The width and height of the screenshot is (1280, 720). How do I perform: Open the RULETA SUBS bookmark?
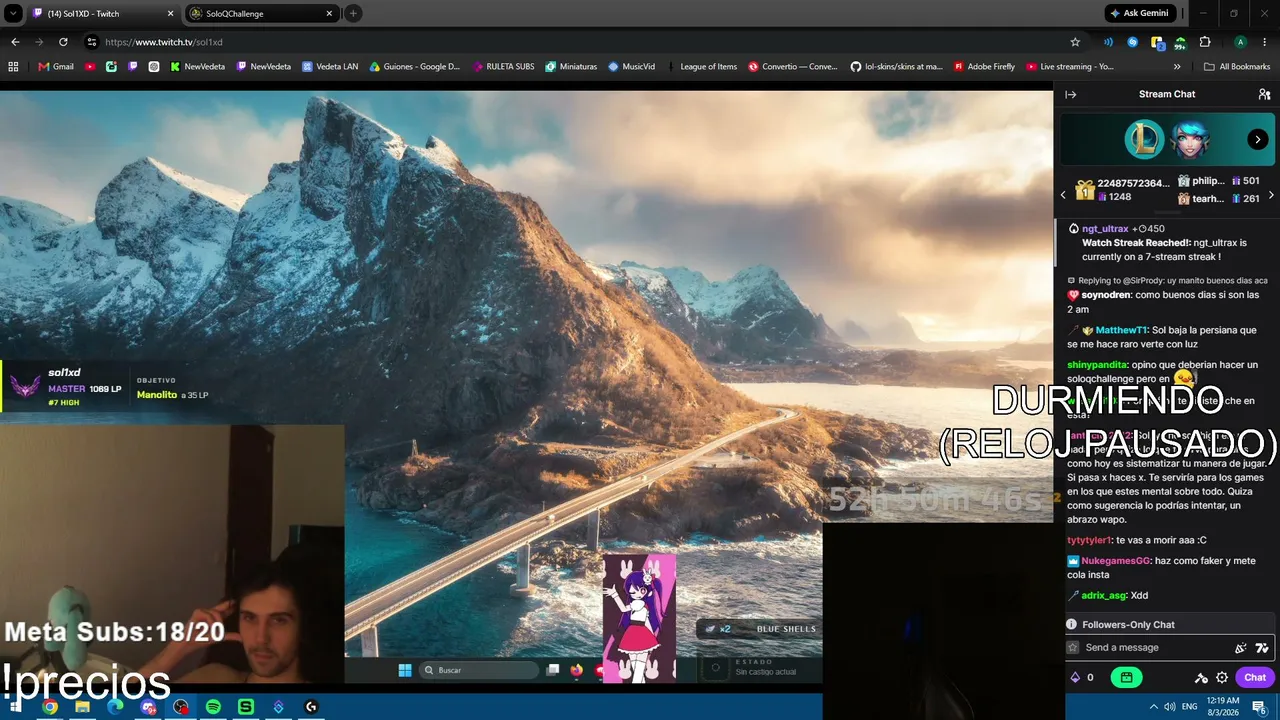point(502,67)
